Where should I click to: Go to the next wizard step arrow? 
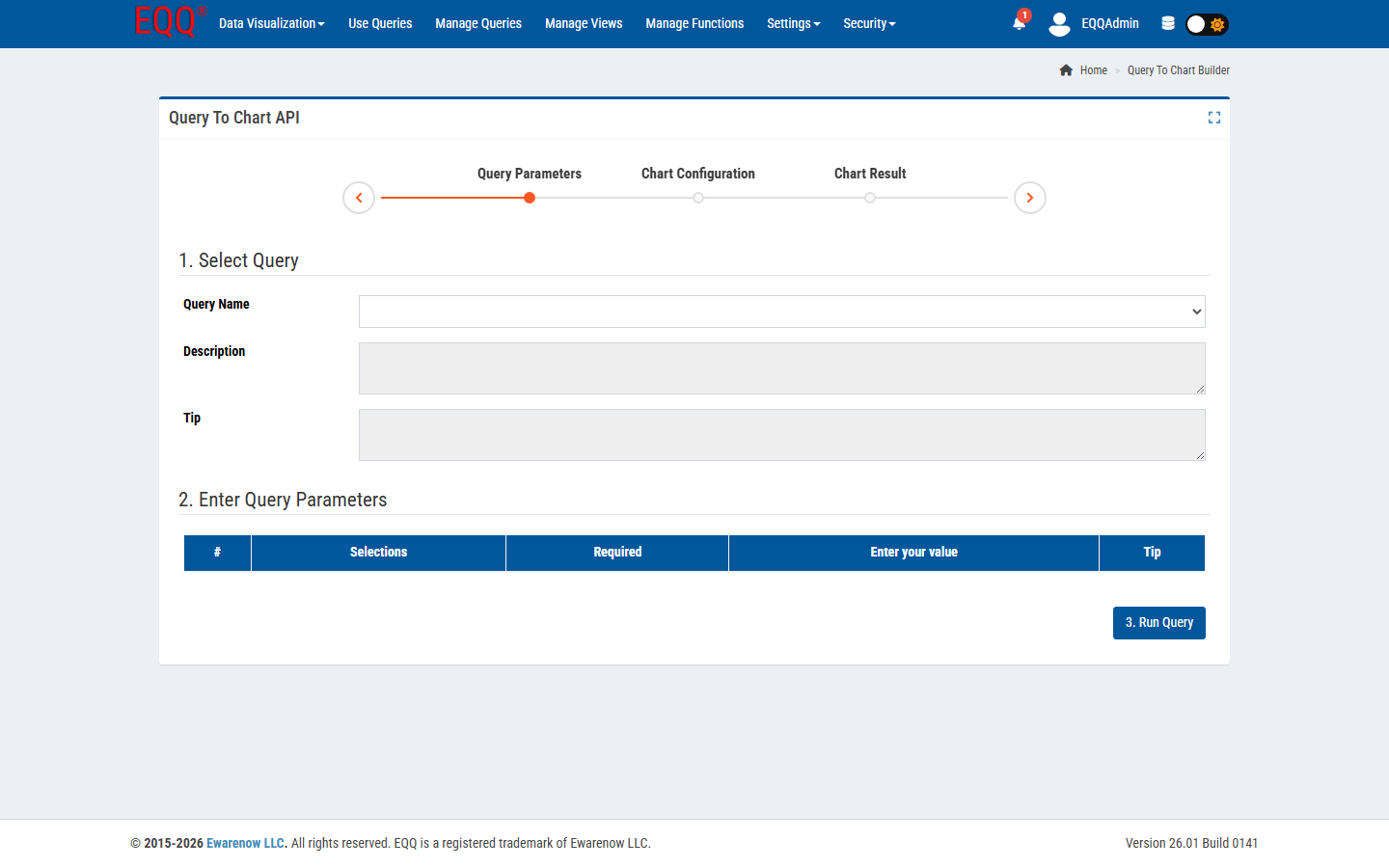[1029, 197]
